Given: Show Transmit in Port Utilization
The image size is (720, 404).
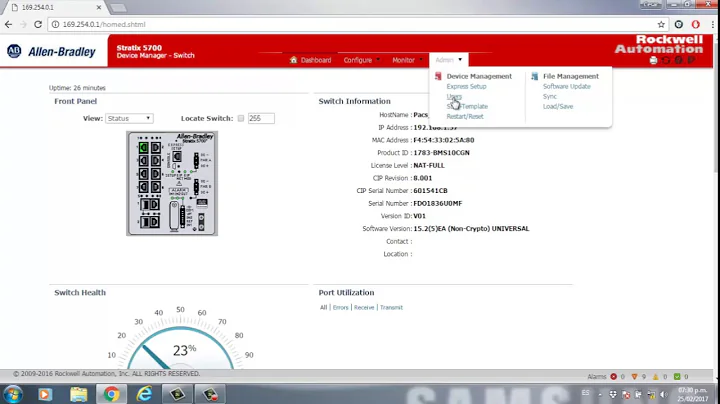Looking at the screenshot, I should (391, 308).
